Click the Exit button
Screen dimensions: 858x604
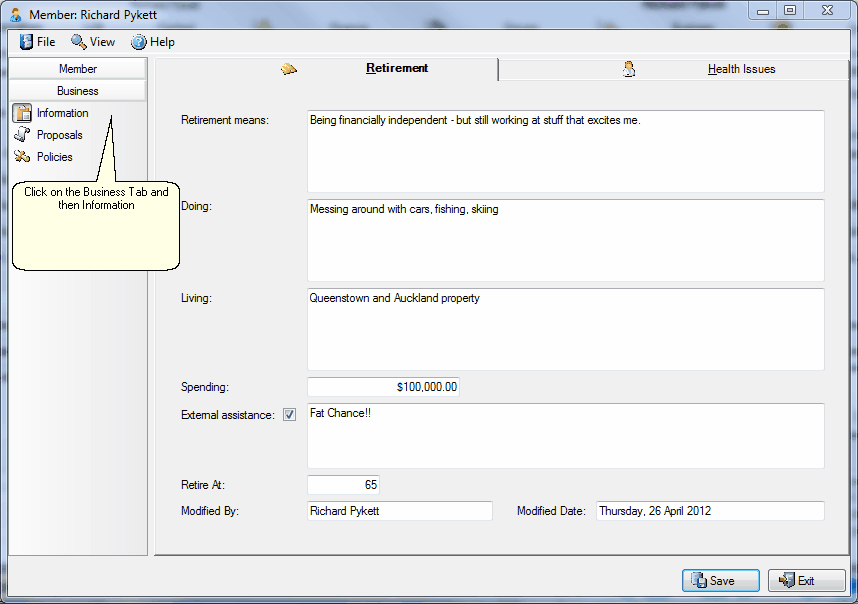[807, 580]
